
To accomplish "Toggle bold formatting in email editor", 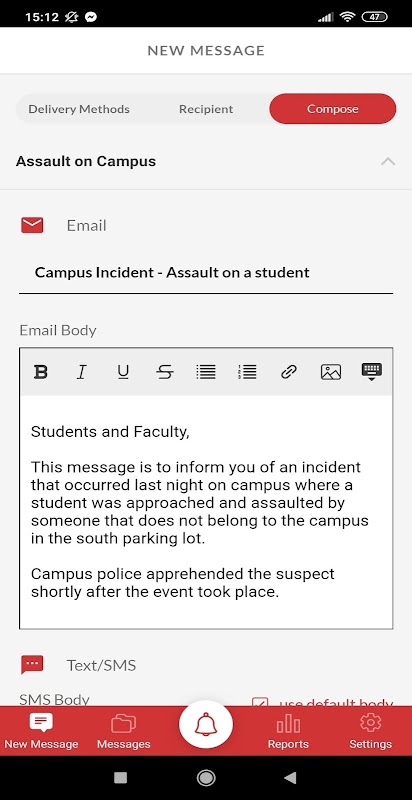I will (40, 372).
